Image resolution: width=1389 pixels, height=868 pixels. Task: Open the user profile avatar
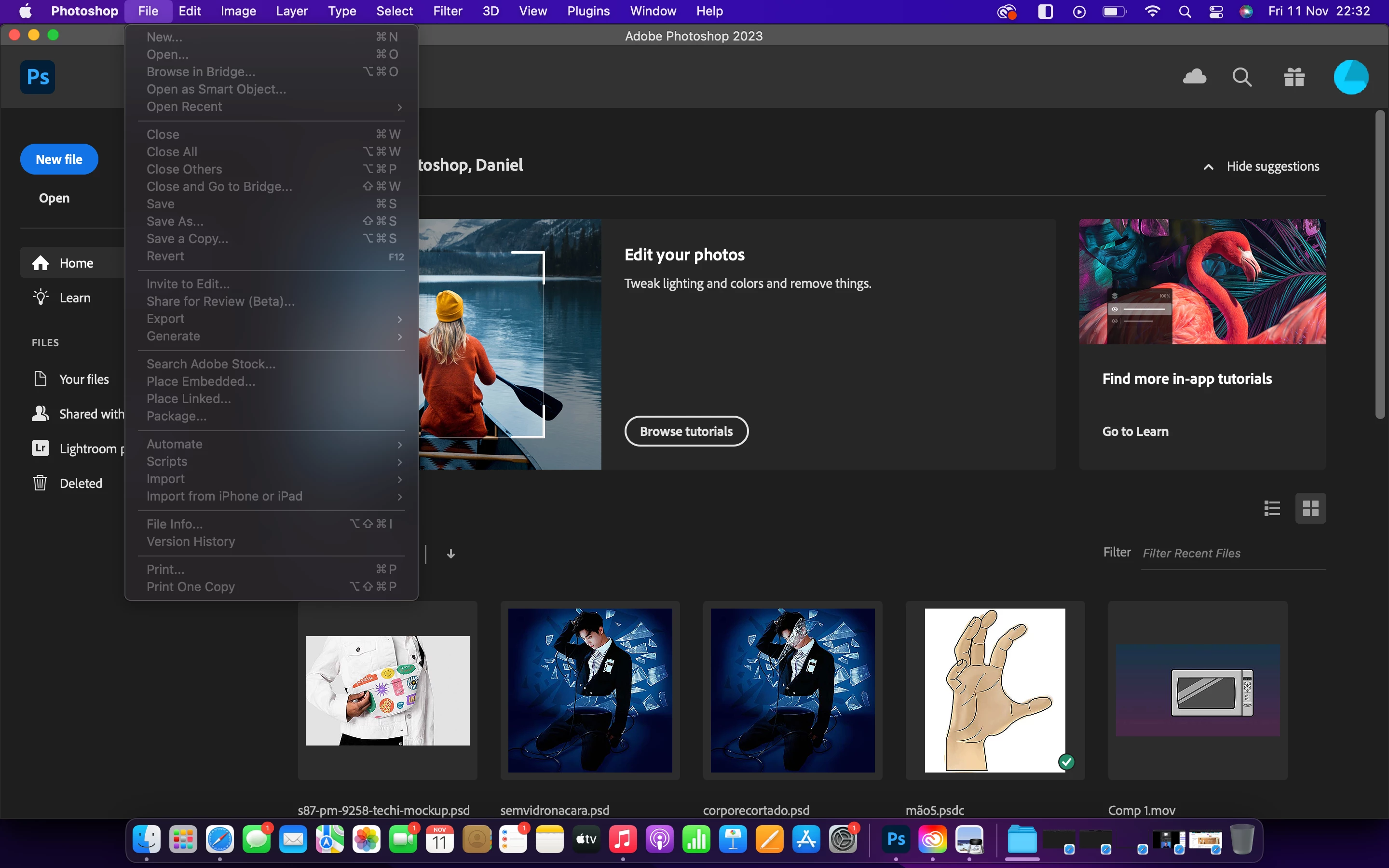pos(1350,76)
